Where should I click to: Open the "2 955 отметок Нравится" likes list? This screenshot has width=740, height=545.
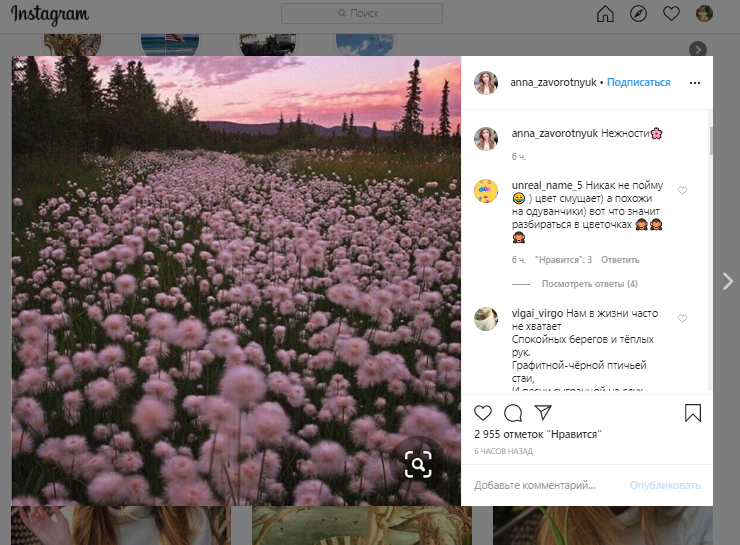(x=540, y=435)
